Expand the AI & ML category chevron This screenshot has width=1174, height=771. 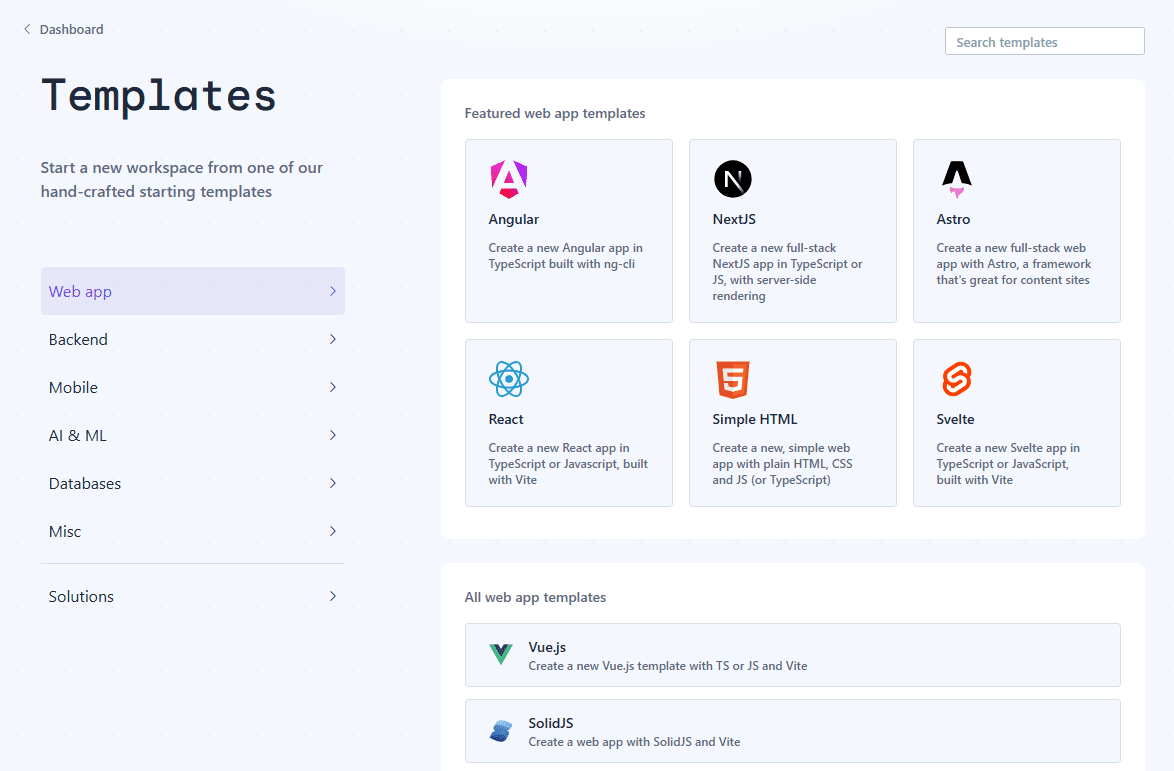coord(332,435)
